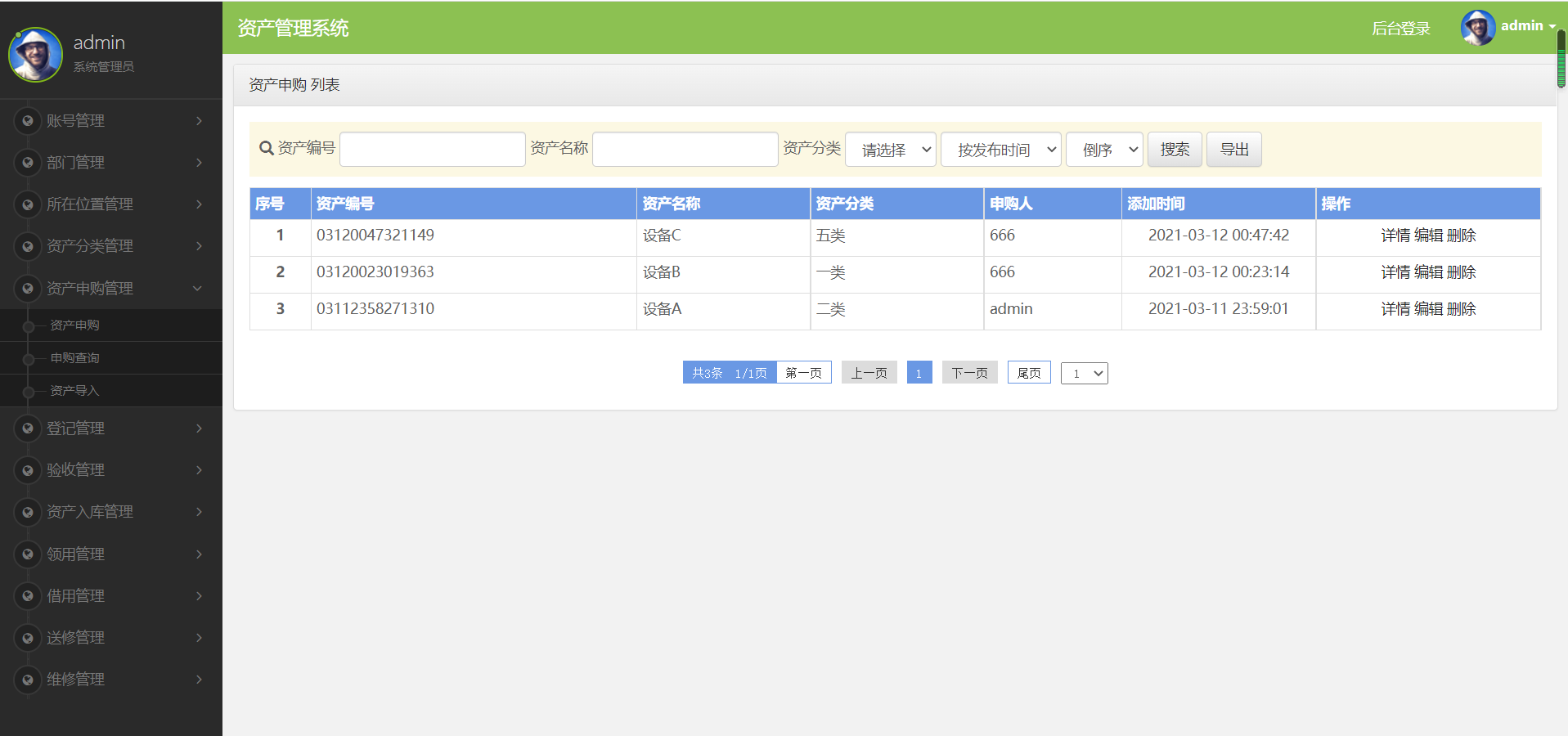1568x736 pixels.
Task: Click asset number 03112358271310
Action: click(x=375, y=309)
